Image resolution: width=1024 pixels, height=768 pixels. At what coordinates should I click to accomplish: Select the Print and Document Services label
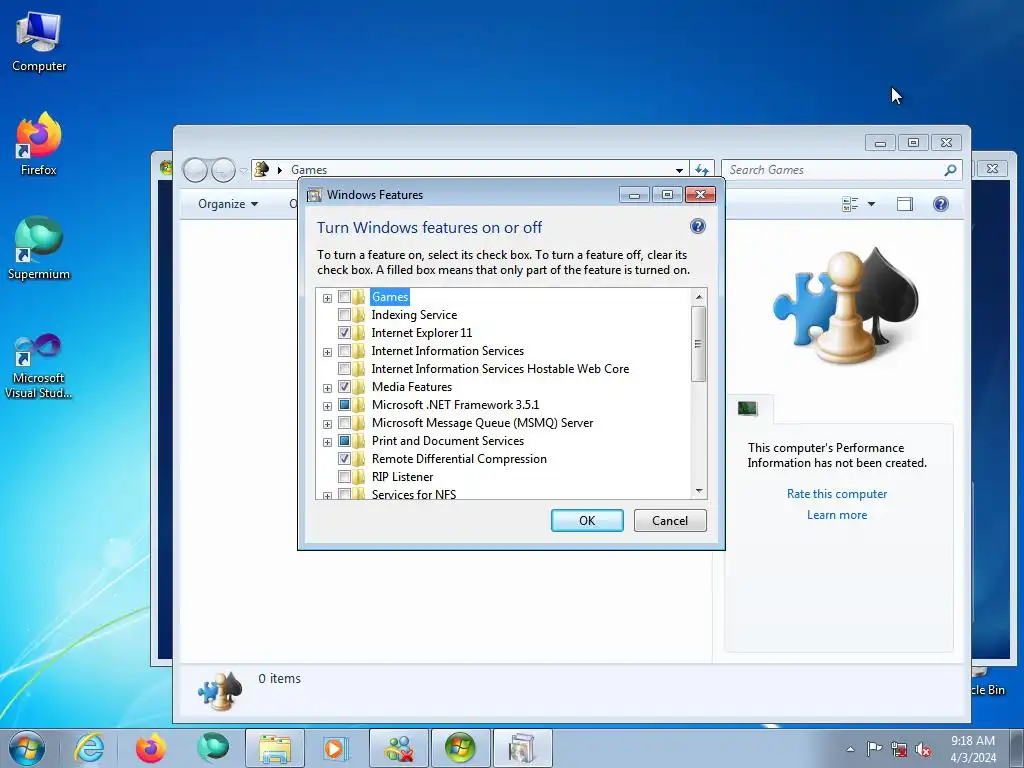point(447,441)
